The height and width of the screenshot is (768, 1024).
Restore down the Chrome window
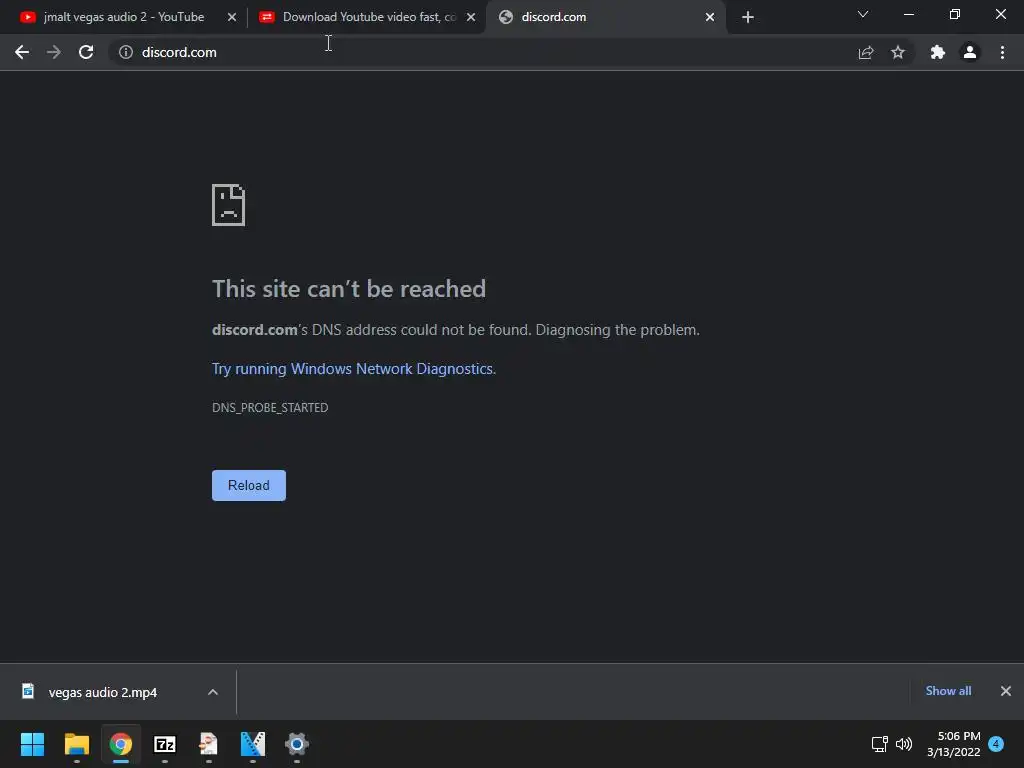click(x=955, y=14)
